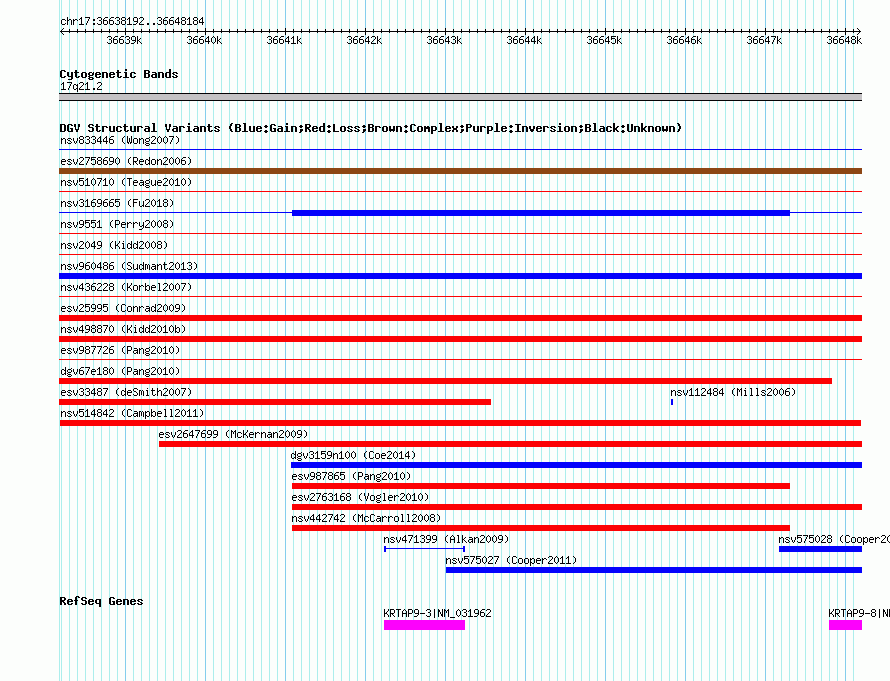Click the gray 17q21.2 cytogenetic band bar

click(x=460, y=97)
